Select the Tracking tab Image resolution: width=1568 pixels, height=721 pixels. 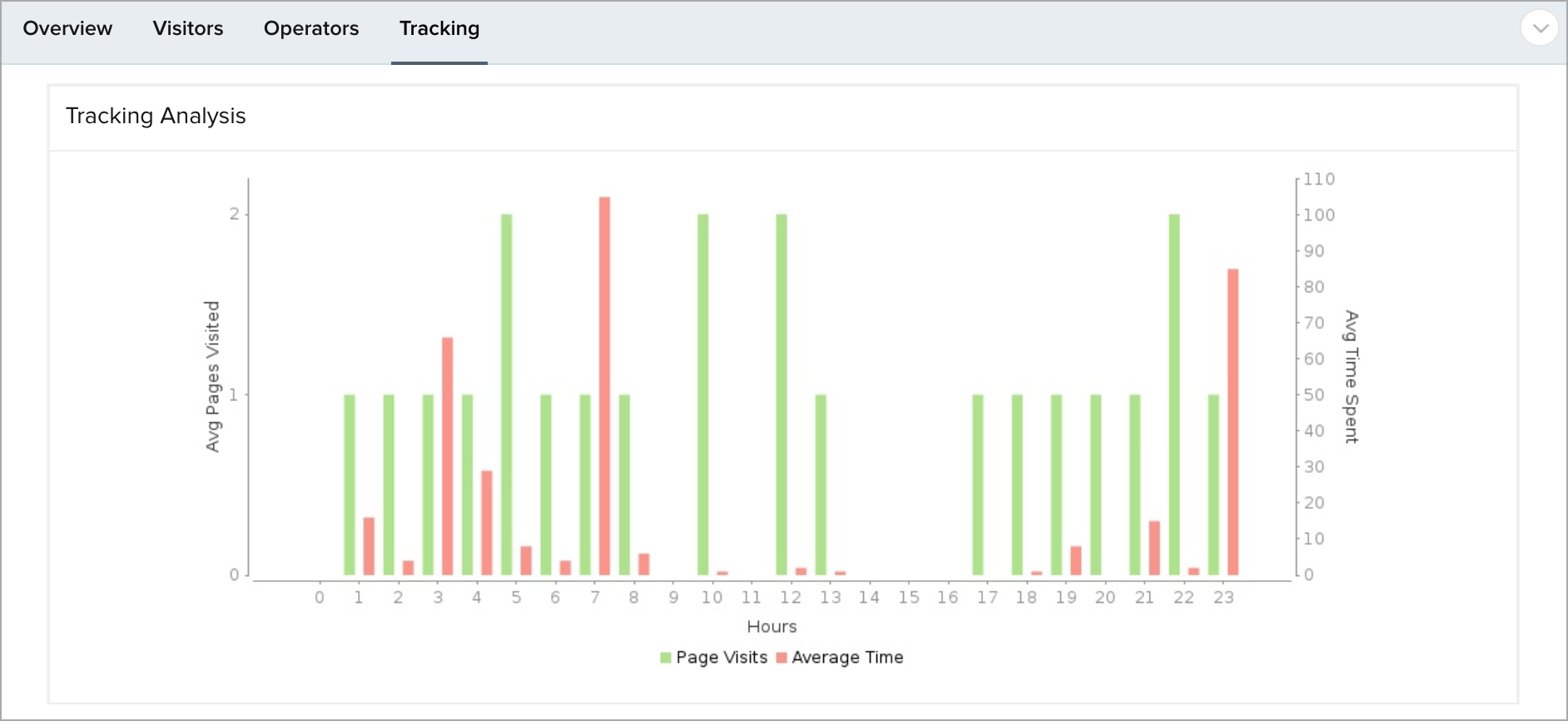[439, 28]
